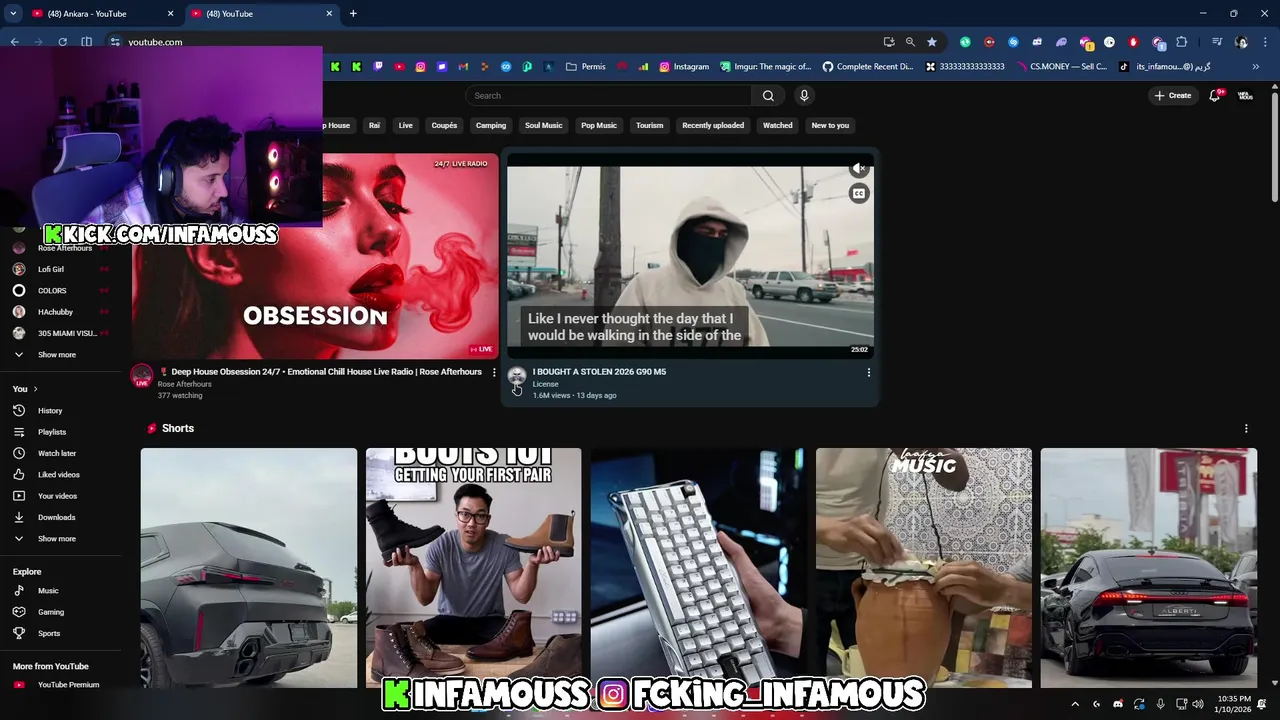Open the GitHub Complete Recent Di... bookmark
Image resolution: width=1280 pixels, height=720 pixels.
click(x=868, y=67)
